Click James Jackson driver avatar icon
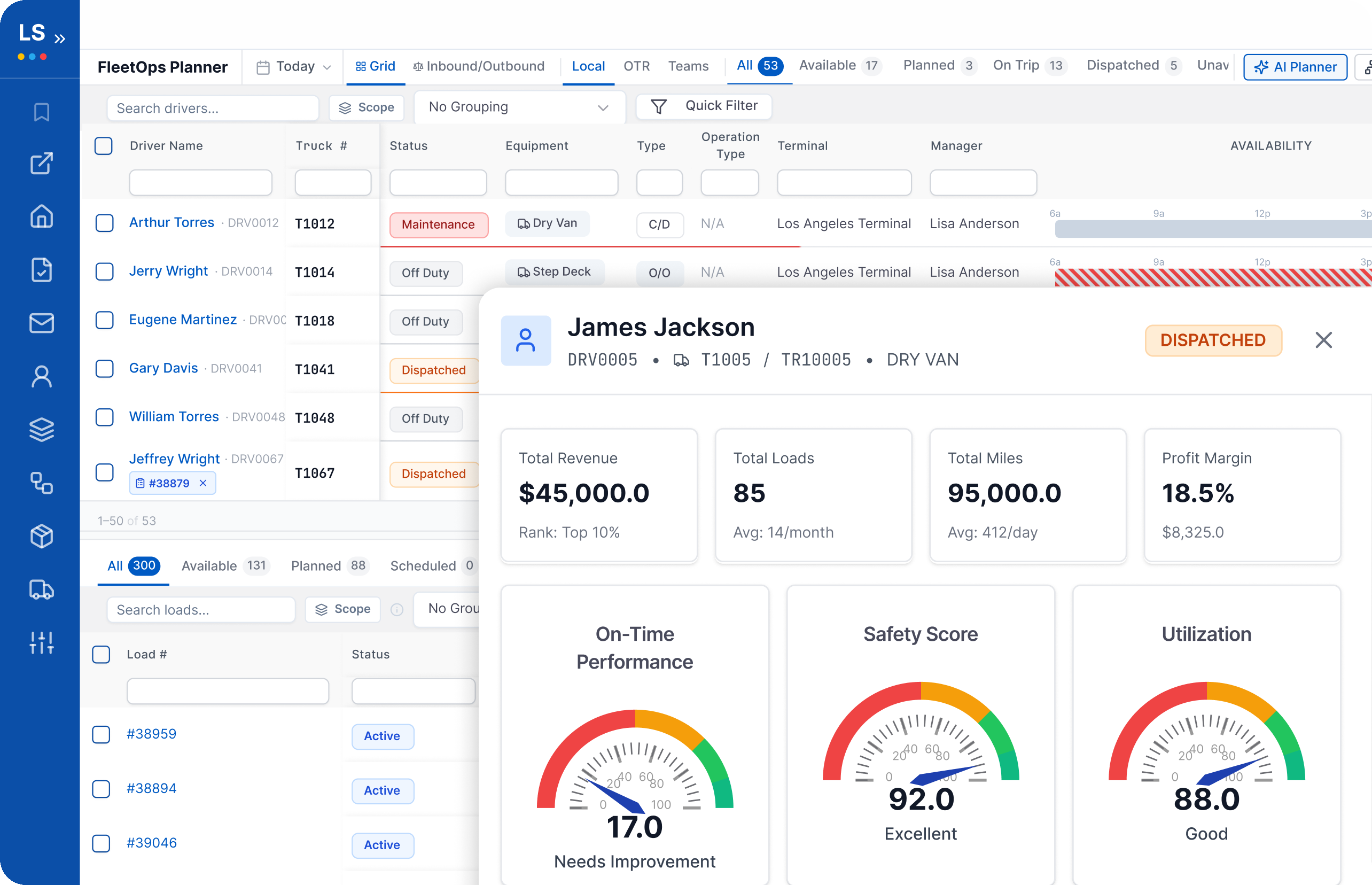The image size is (1372, 885). [x=526, y=340]
